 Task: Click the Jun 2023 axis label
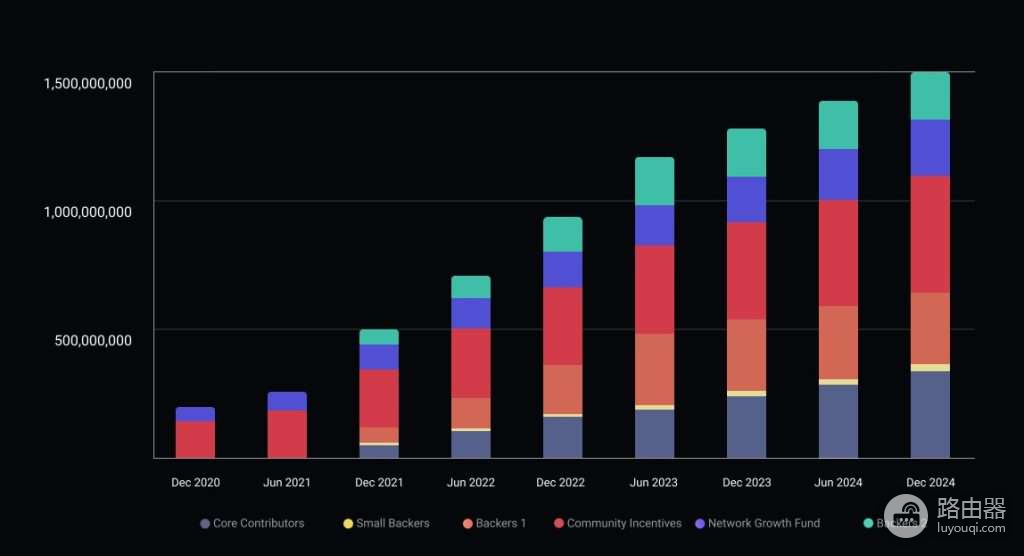click(x=654, y=482)
